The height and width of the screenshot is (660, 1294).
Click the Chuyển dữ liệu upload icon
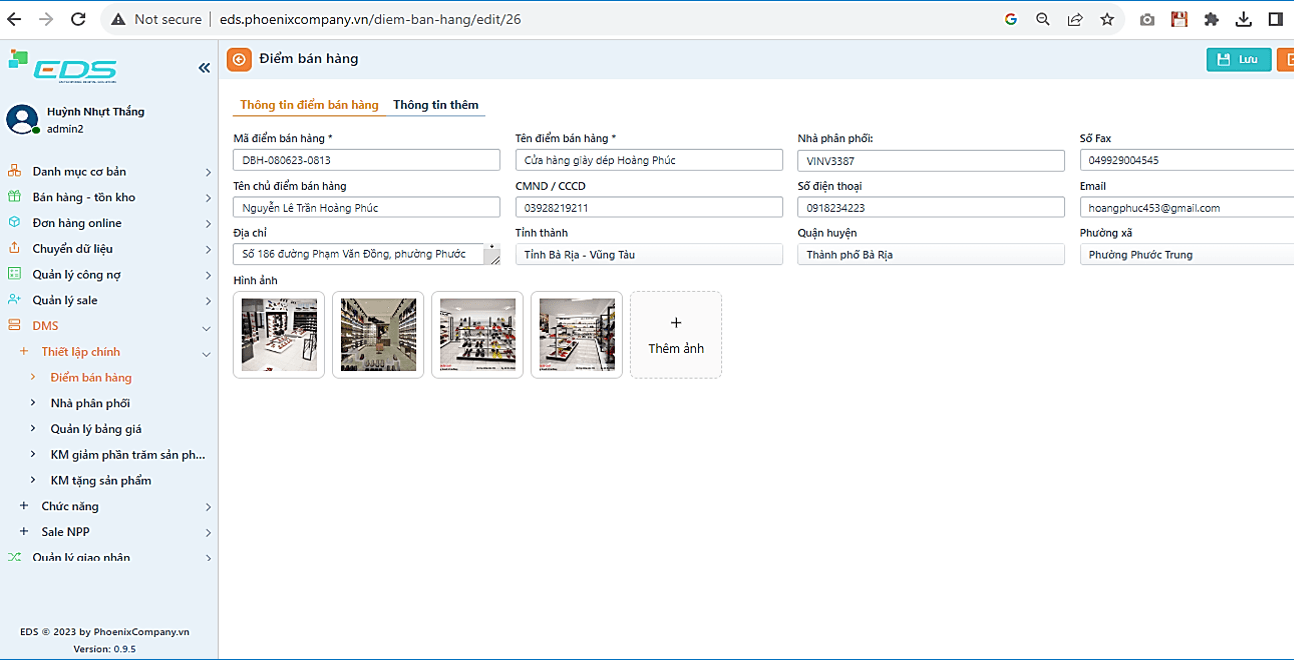14,248
